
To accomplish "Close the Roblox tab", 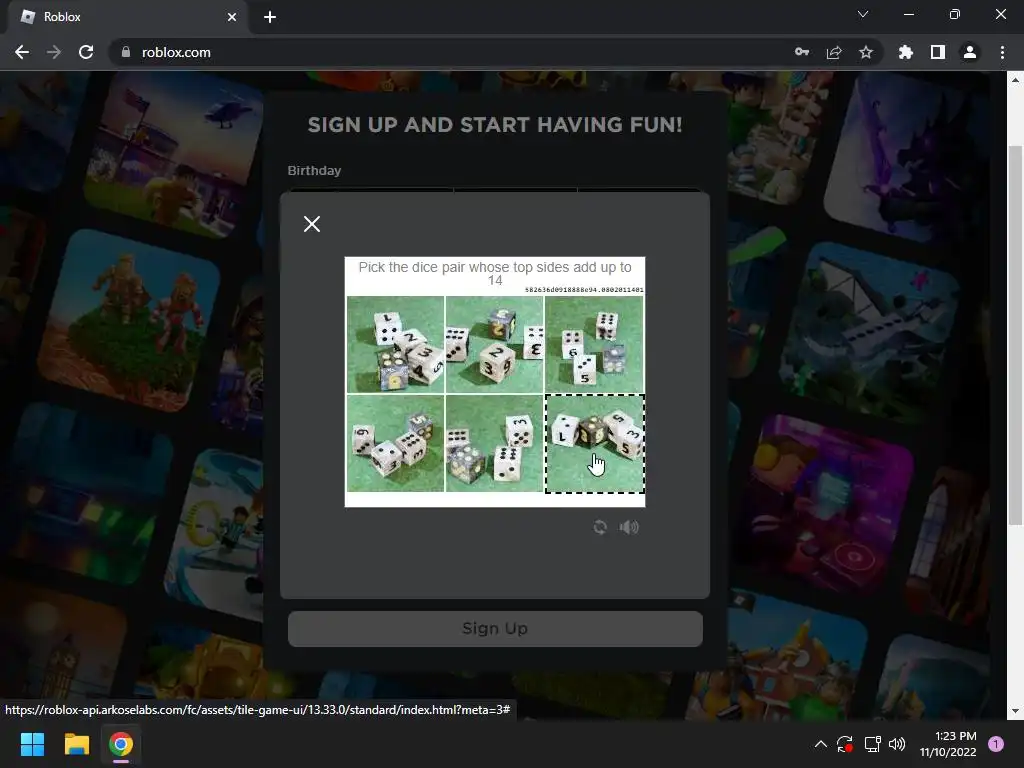I will 232,17.
